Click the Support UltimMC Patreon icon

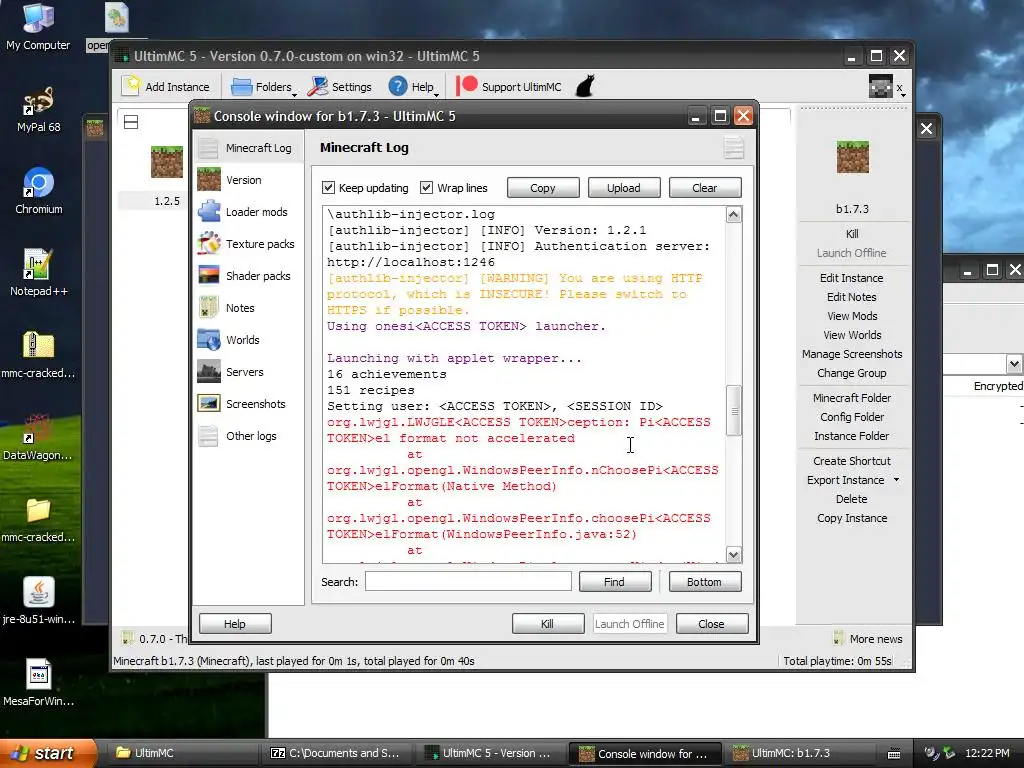click(467, 86)
